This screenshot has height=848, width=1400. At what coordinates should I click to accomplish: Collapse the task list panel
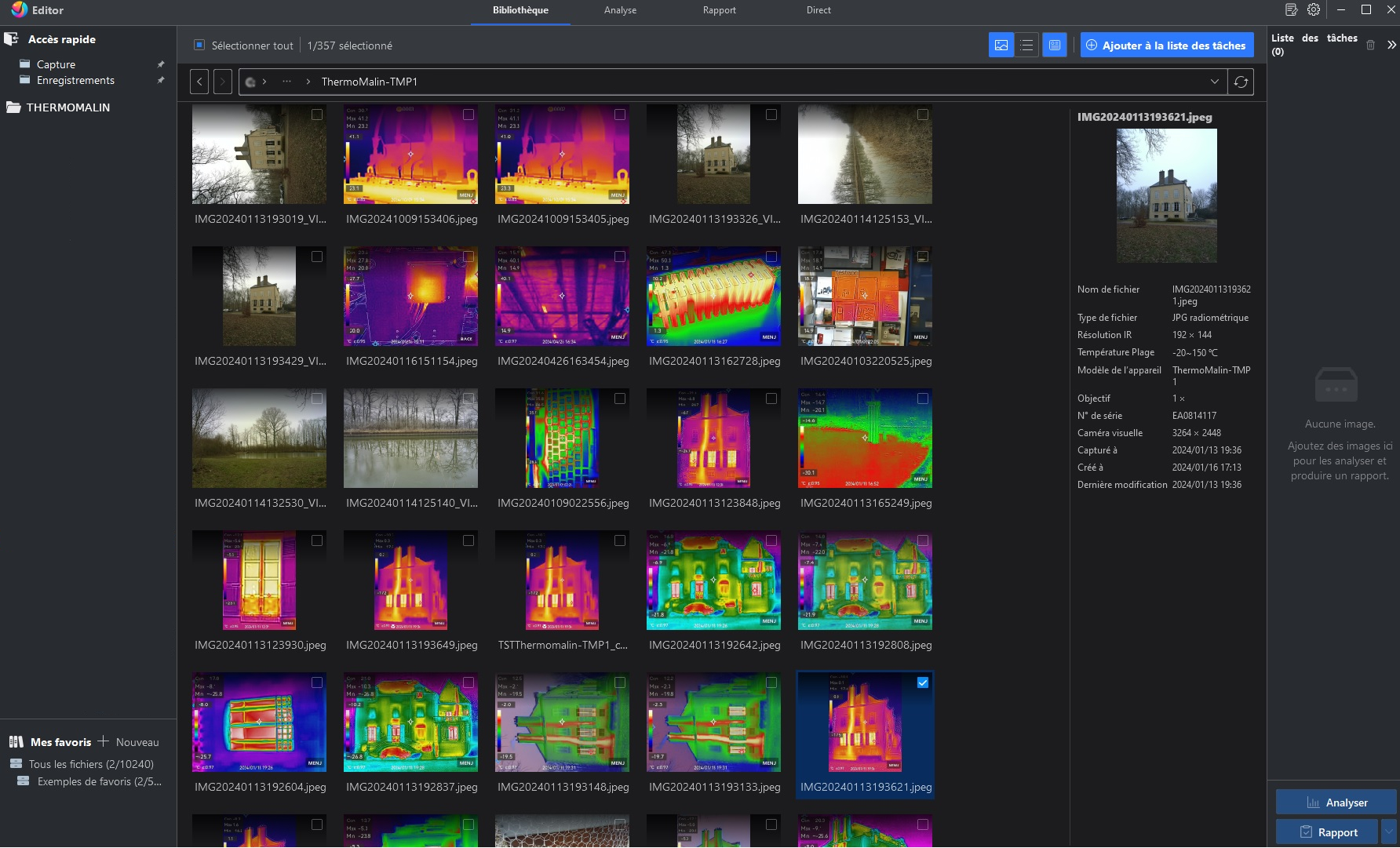tap(1391, 45)
